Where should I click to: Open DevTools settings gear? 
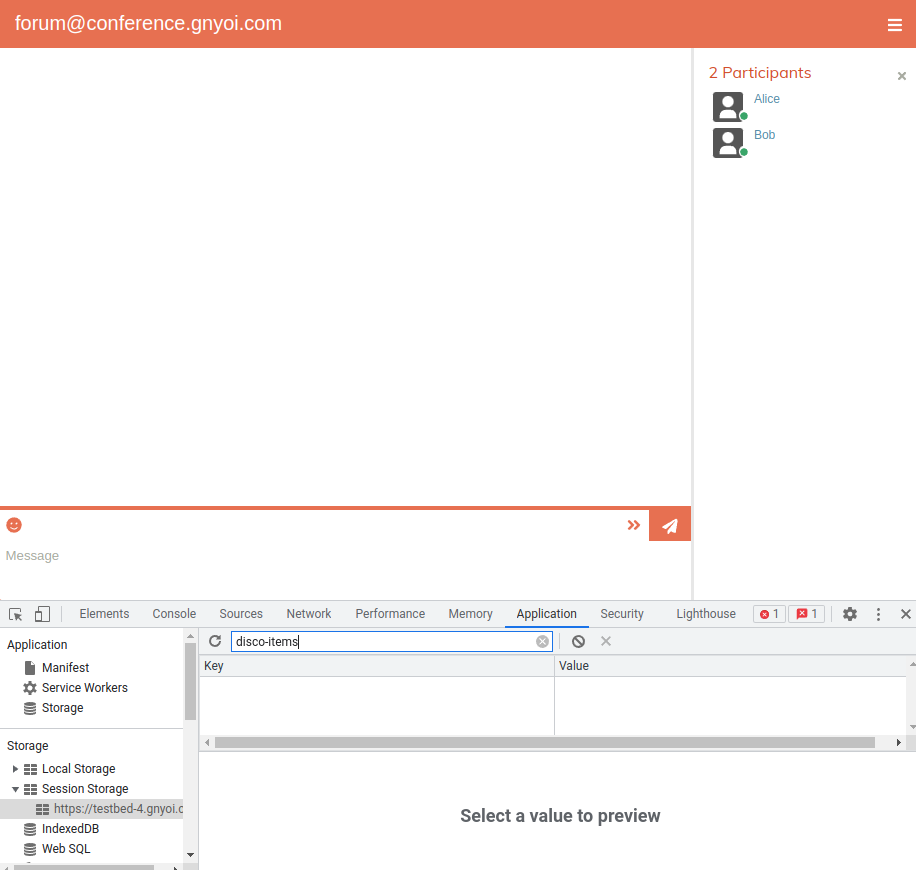click(x=849, y=614)
